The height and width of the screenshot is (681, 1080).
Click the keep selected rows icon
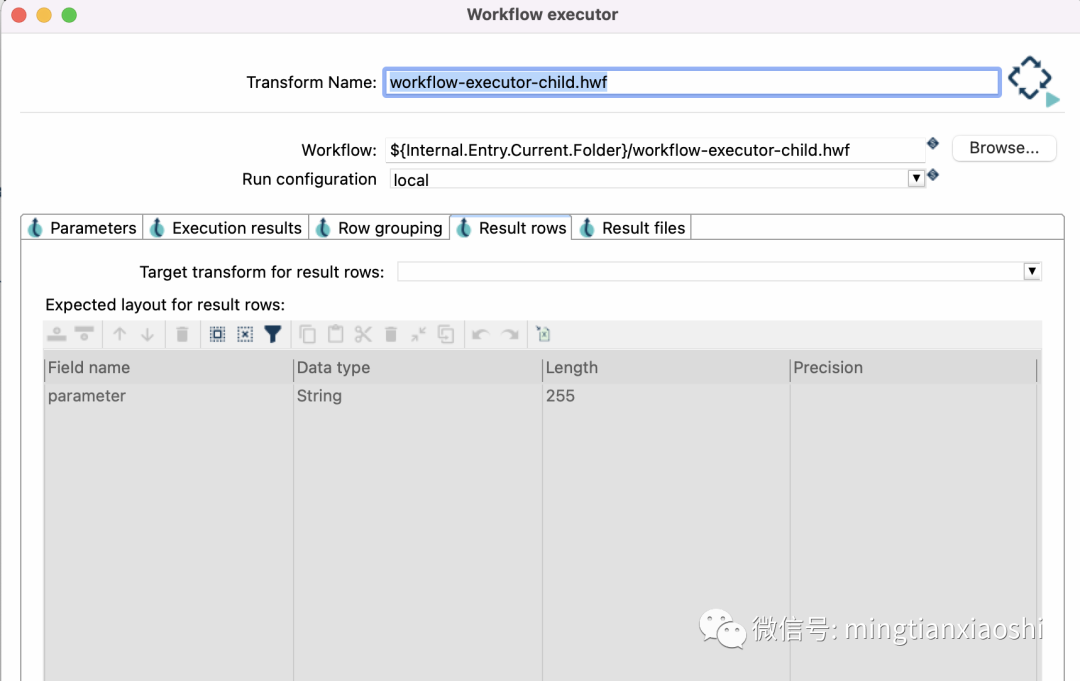click(x=446, y=335)
